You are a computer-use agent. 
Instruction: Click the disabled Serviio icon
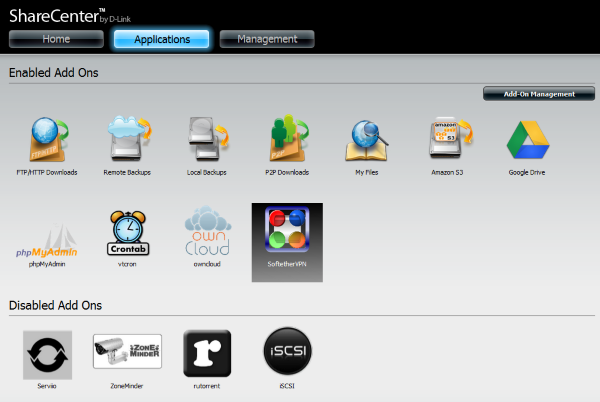[47, 355]
